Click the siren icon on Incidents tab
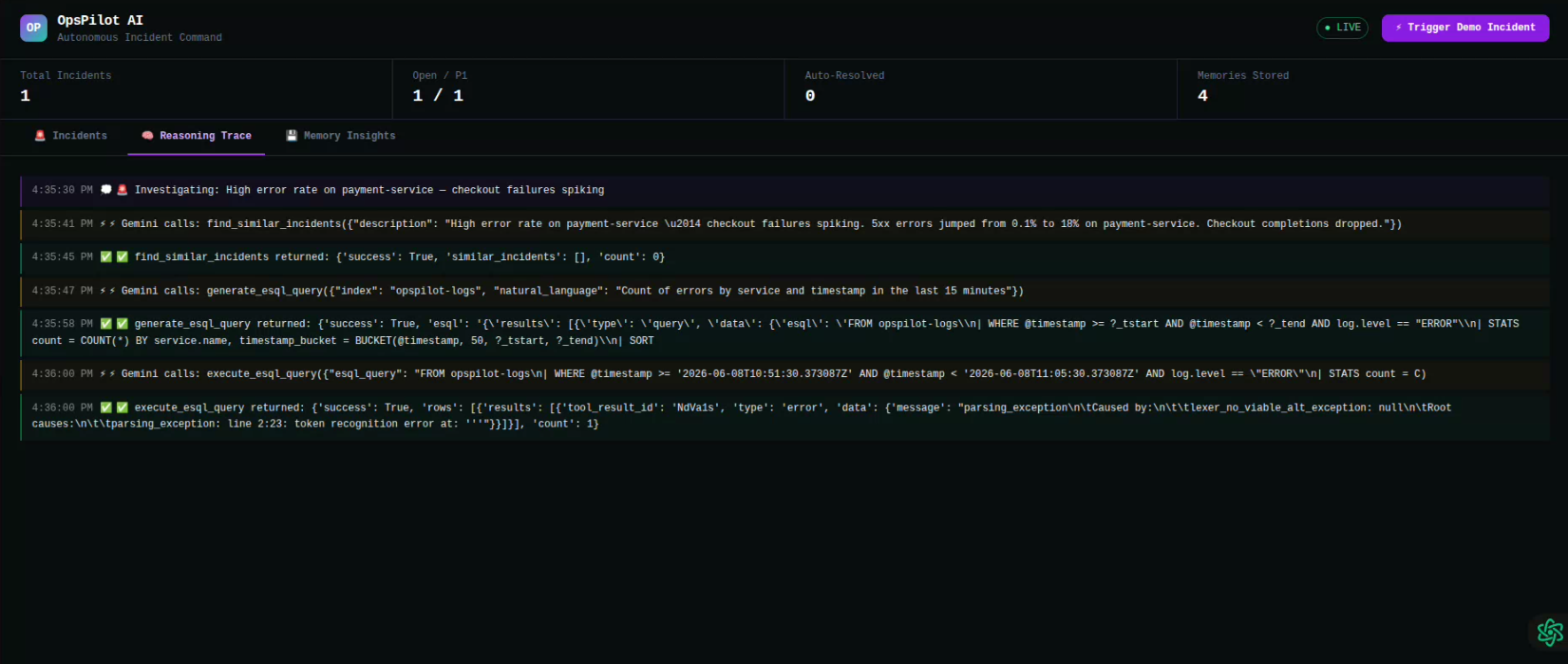This screenshot has height=664, width=1568. [x=40, y=136]
